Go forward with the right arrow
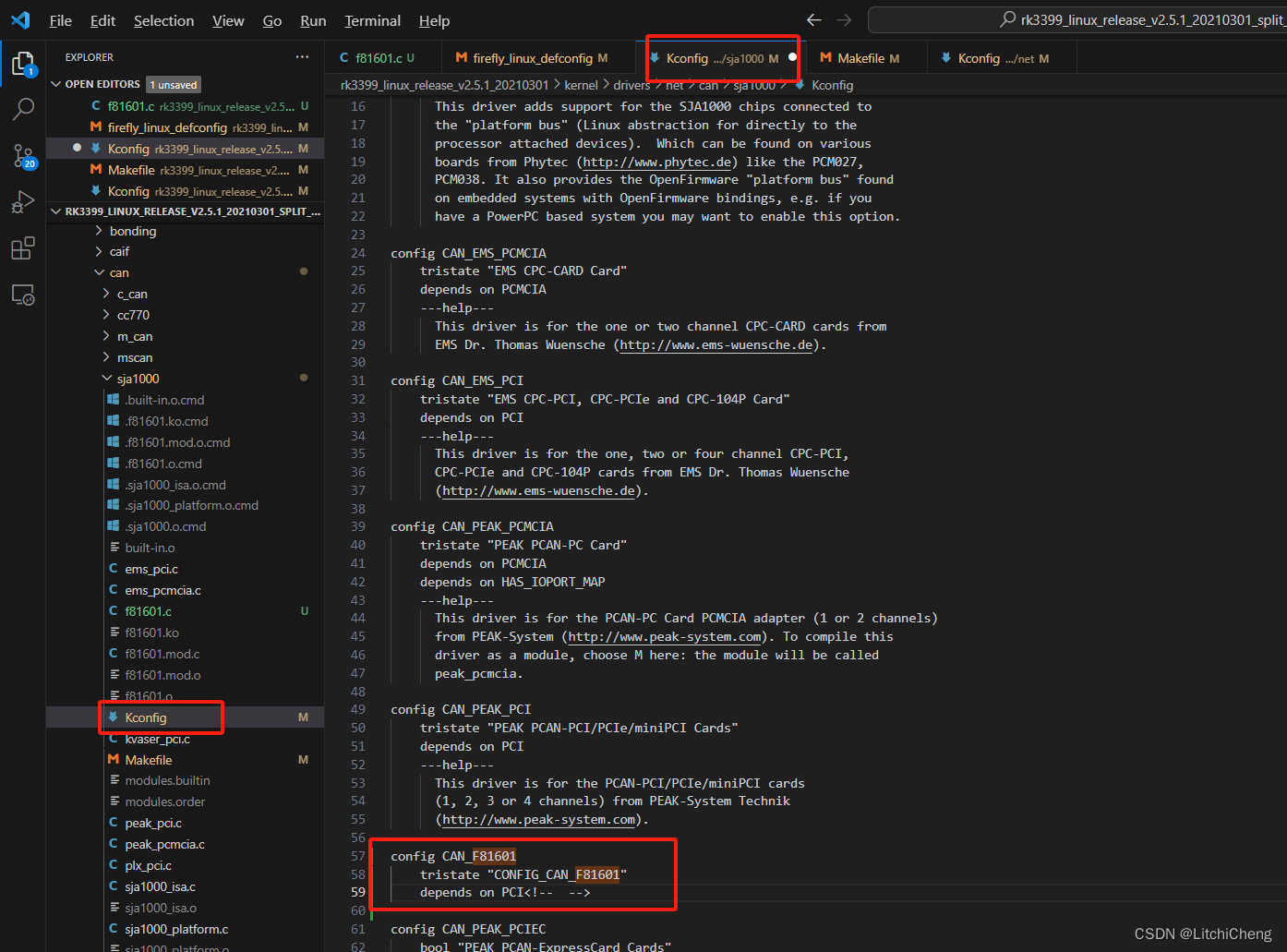The width and height of the screenshot is (1287, 952). (845, 19)
